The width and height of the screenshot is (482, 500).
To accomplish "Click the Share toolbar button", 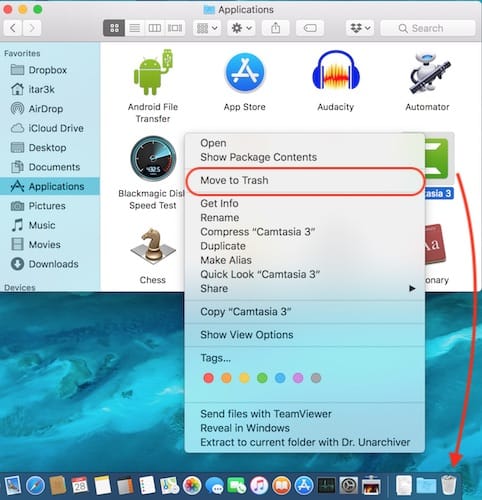I will click(276, 28).
